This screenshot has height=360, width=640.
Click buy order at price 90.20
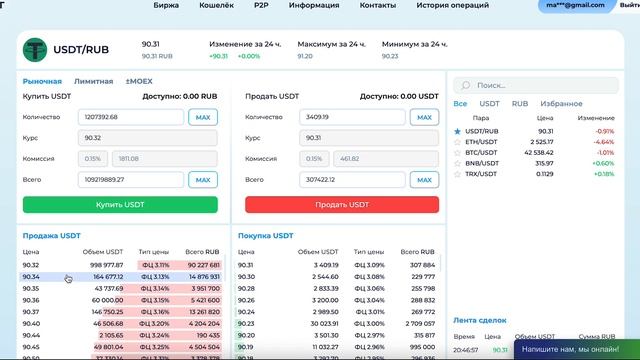[x=337, y=335]
